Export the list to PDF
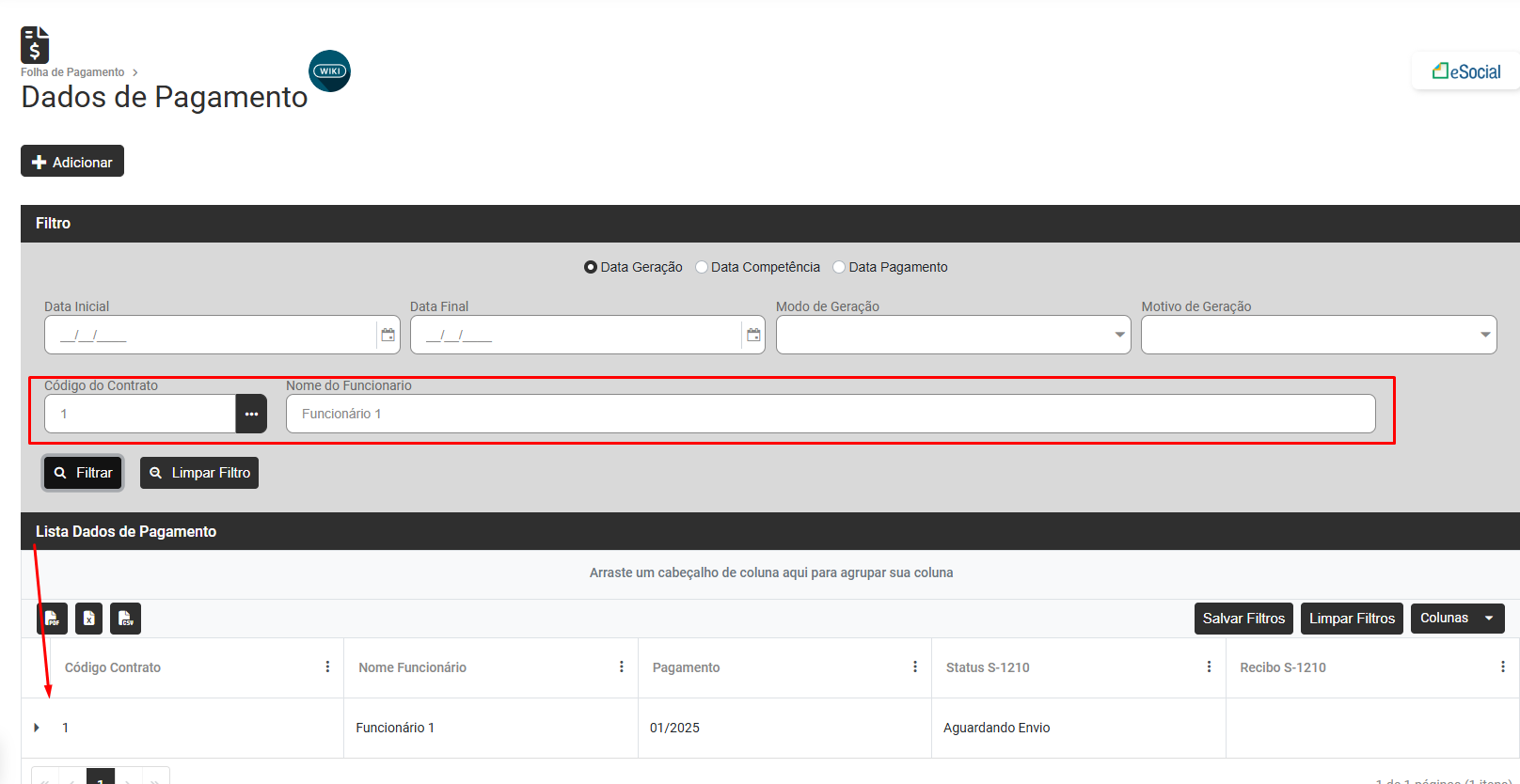This screenshot has height=784, width=1520. click(x=53, y=619)
